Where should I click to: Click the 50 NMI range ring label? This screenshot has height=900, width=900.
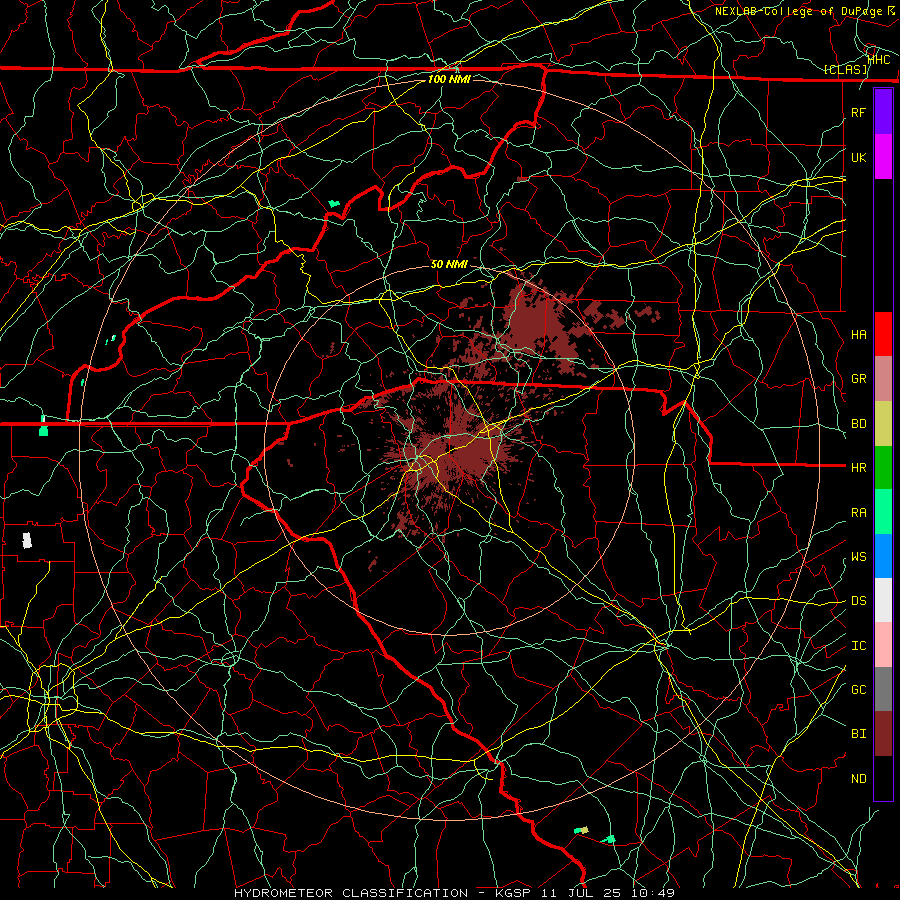(449, 264)
